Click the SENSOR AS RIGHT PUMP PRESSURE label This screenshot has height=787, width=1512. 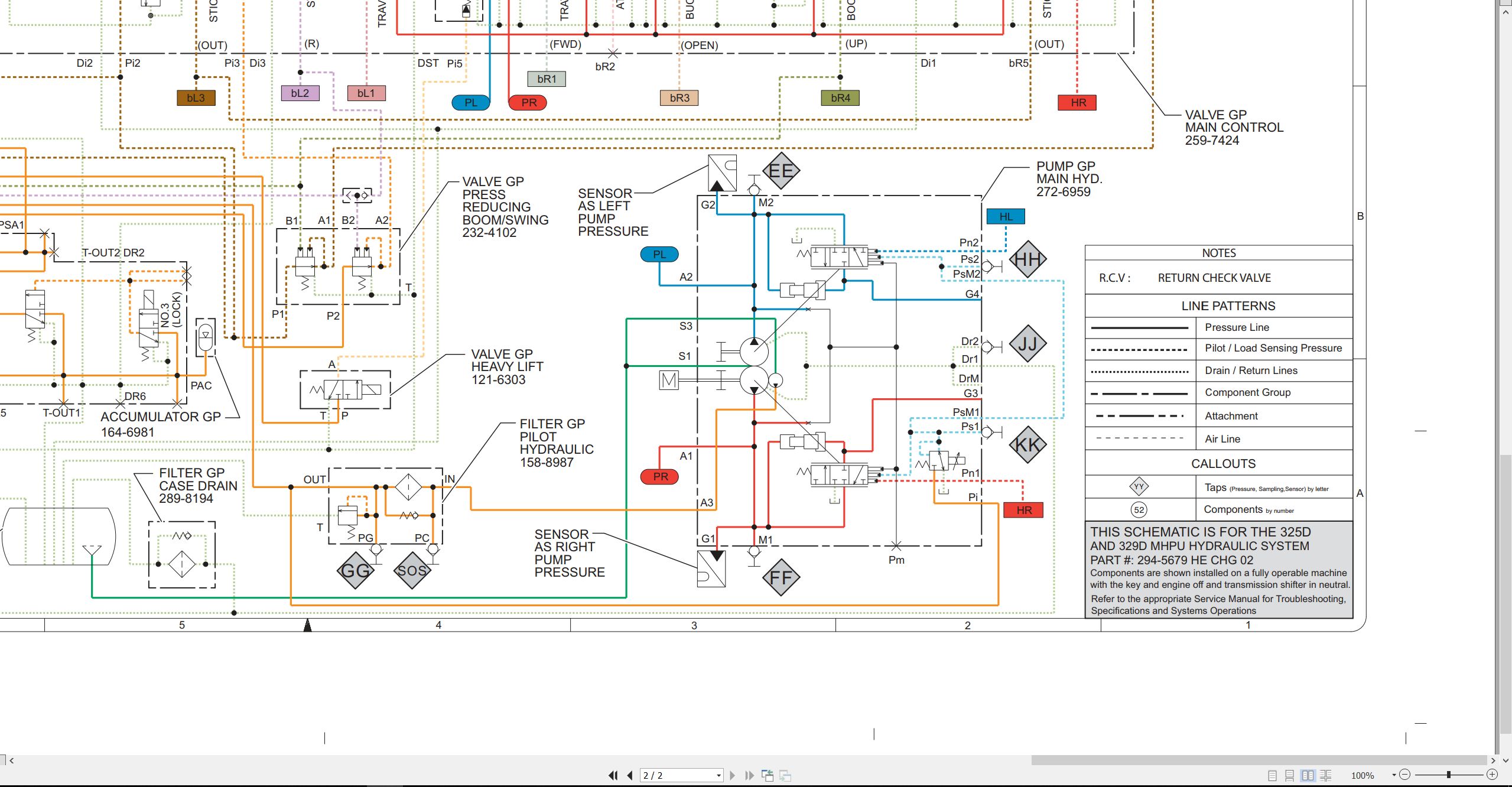570,553
